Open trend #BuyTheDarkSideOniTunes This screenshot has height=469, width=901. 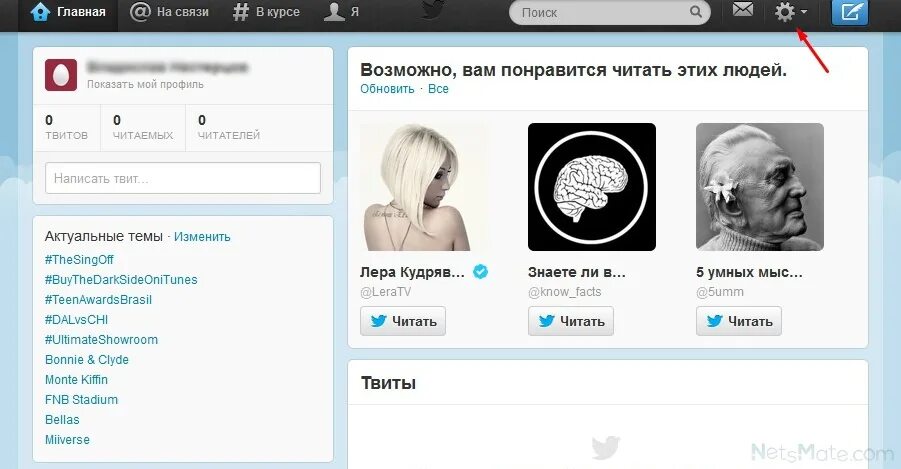[121, 280]
